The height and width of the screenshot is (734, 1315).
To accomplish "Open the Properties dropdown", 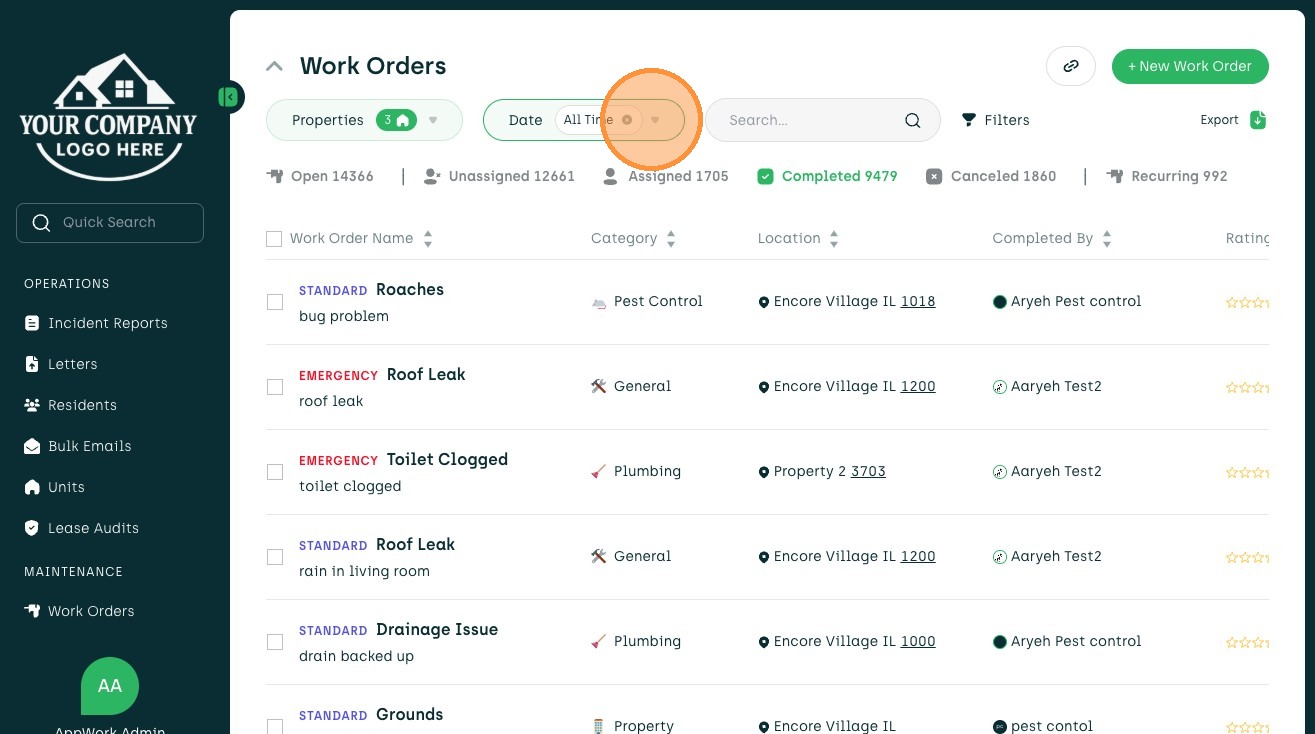I will point(364,120).
